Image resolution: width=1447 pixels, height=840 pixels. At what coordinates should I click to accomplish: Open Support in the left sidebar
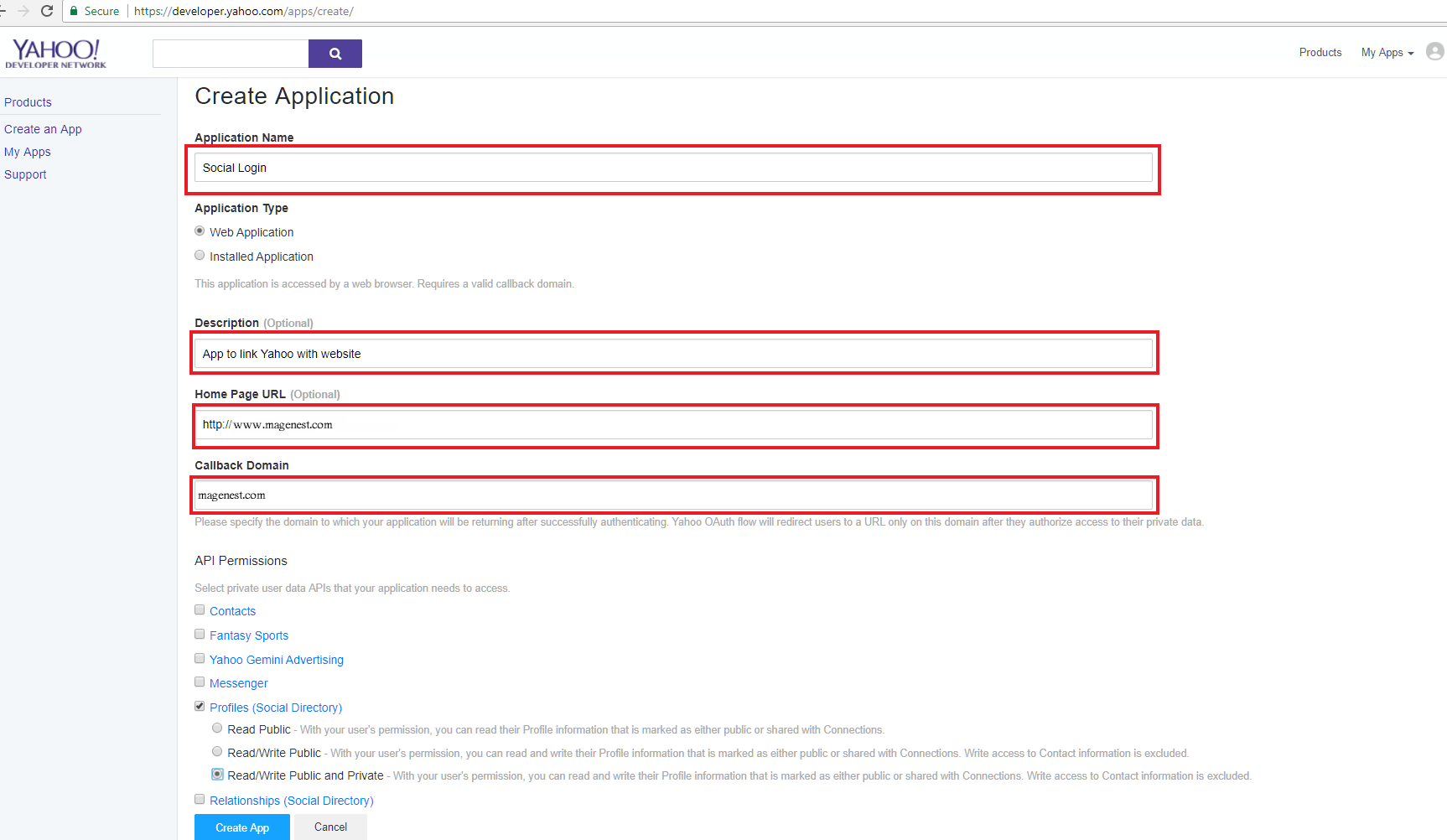click(x=25, y=174)
